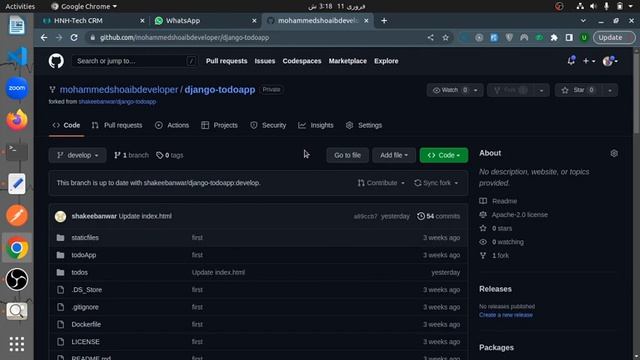Focus the Search or jump to field
The height and width of the screenshot is (360, 640).
[x=134, y=61]
